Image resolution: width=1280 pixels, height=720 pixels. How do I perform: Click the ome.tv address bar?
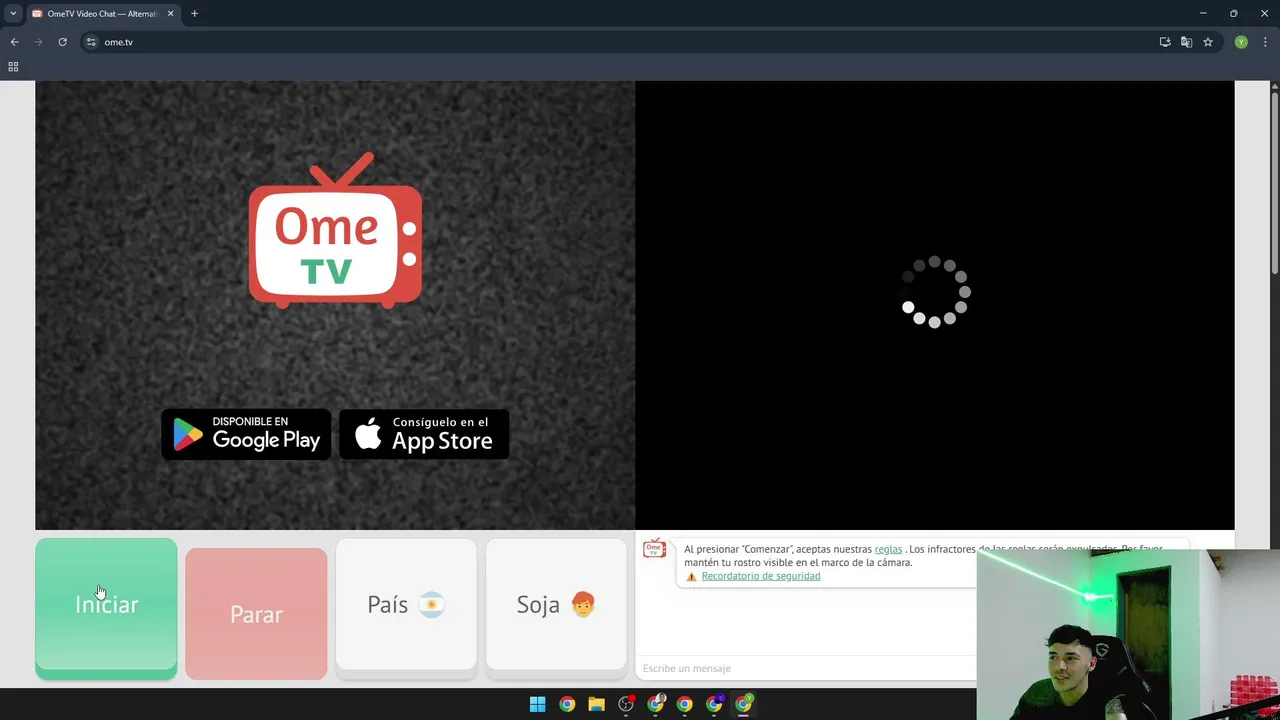[x=620, y=42]
